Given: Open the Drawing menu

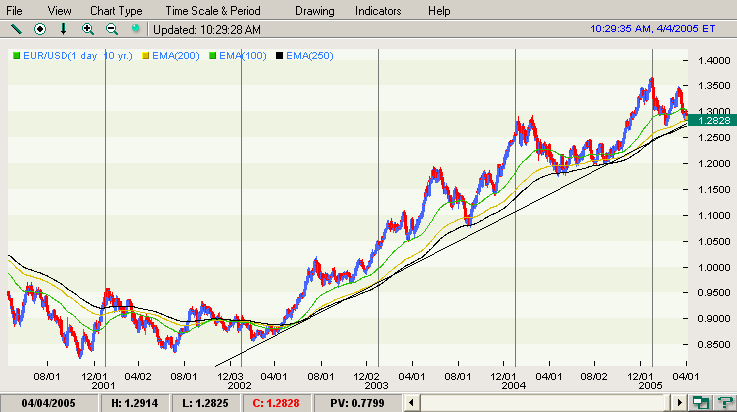Looking at the screenshot, I should coord(315,11).
